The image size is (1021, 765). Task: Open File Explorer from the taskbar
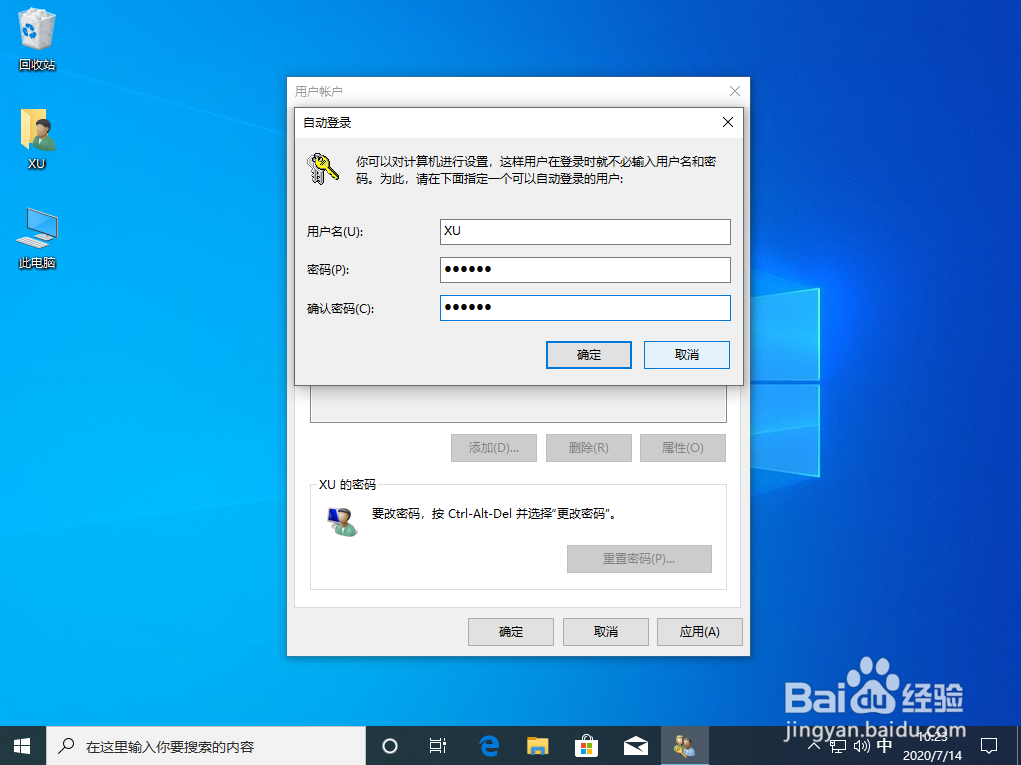tap(537, 745)
